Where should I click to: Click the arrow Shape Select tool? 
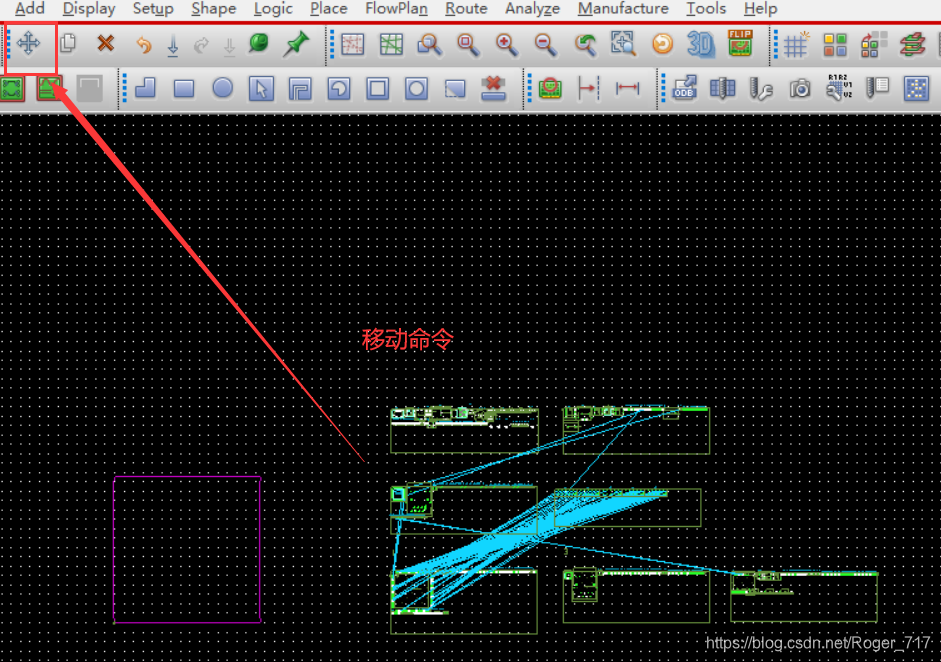(x=261, y=89)
